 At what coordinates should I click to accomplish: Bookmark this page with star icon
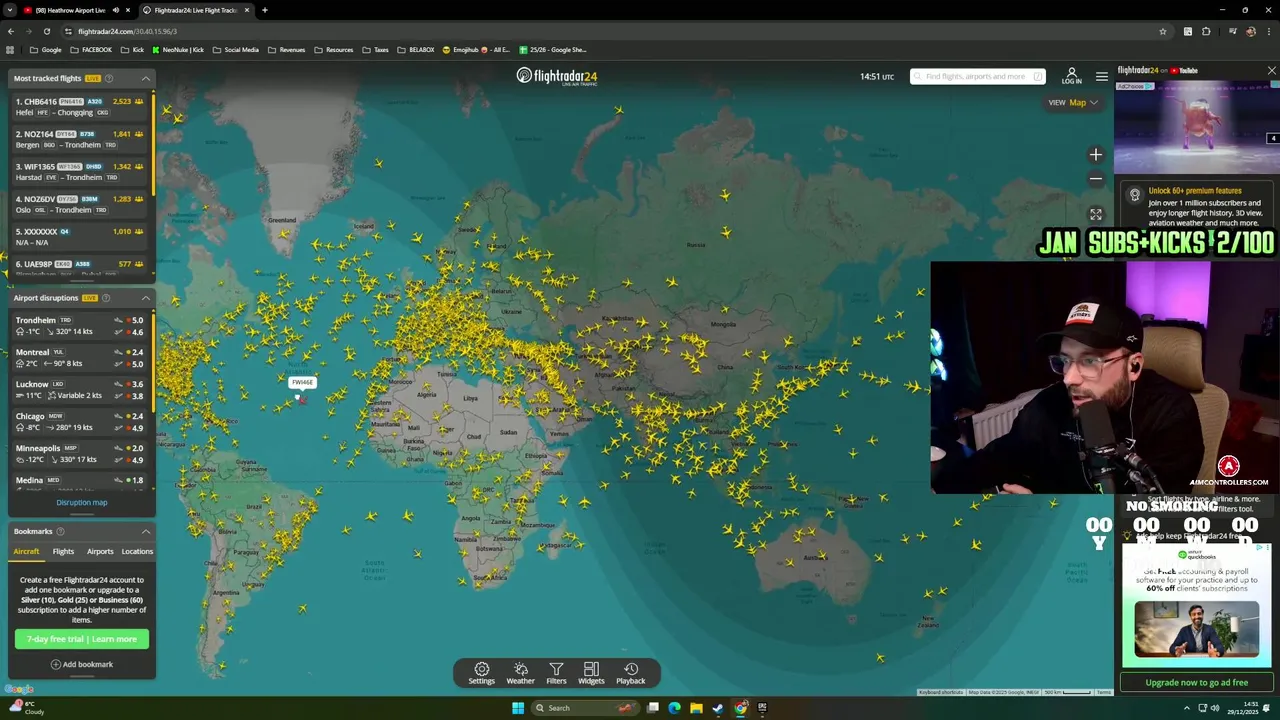click(x=1162, y=31)
